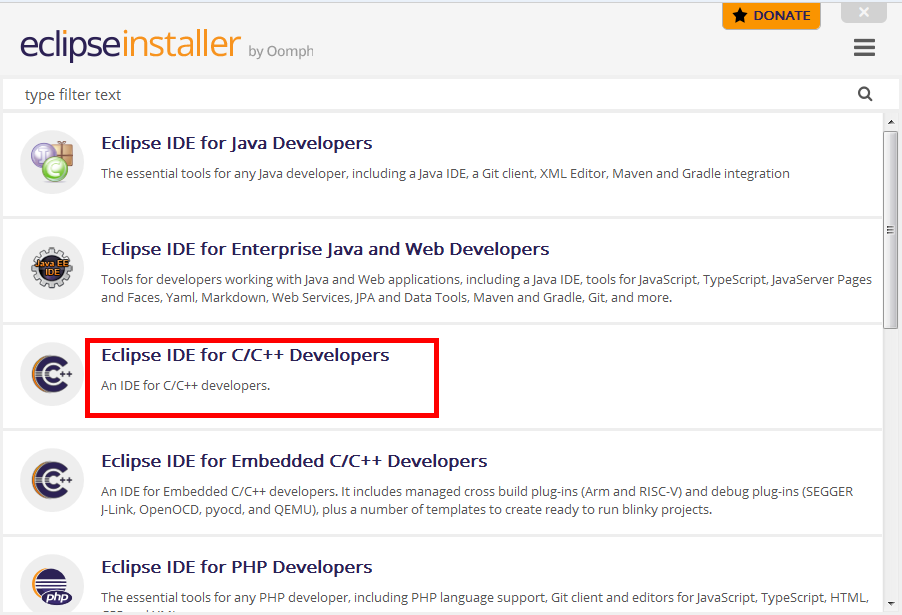Viewport: 902px width, 615px height.
Task: Select Eclipse IDE for Enterprise Java and Web Developers
Action: (325, 249)
